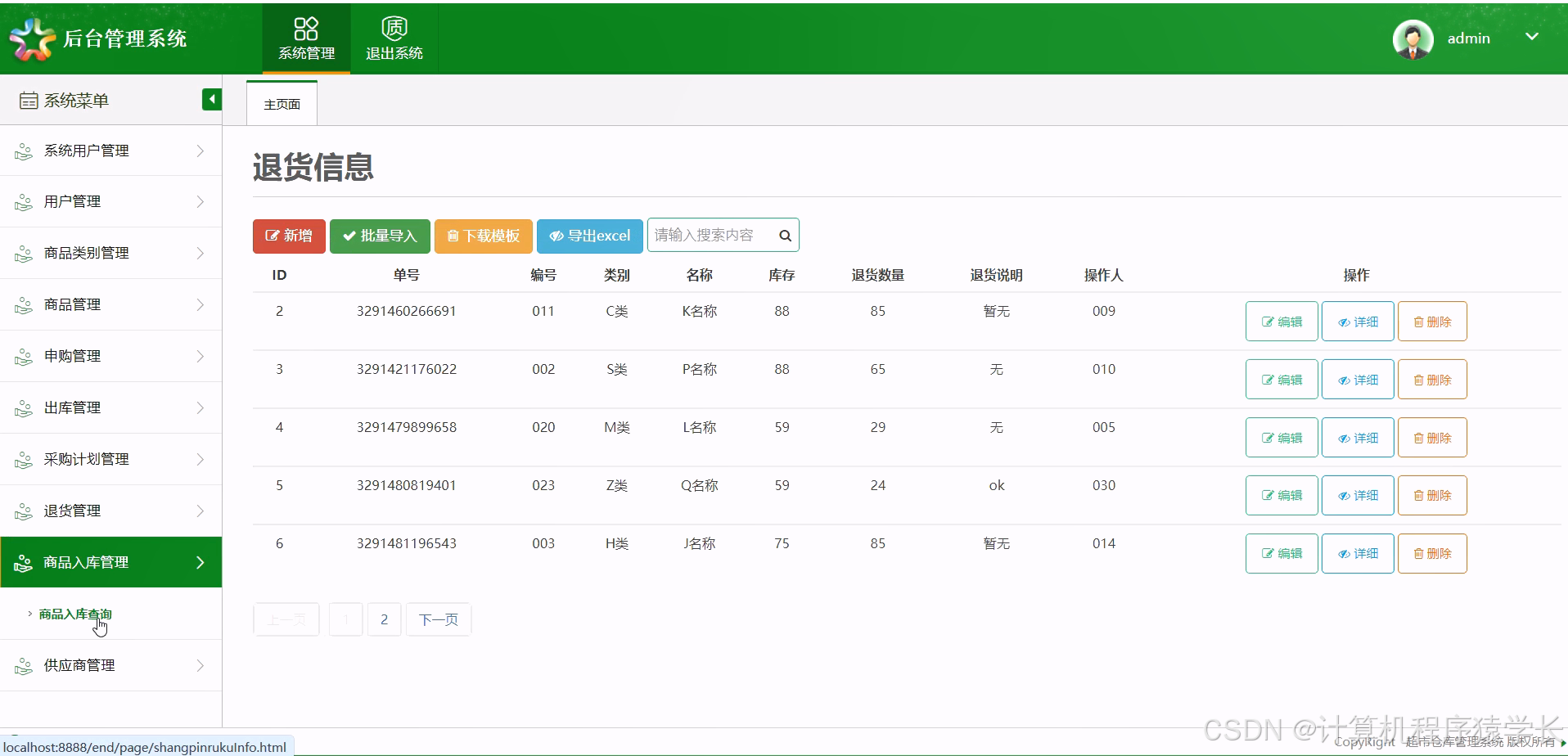The width and height of the screenshot is (1568, 756).
Task: Click icon beside 采购计划管理
Action: click(x=24, y=460)
